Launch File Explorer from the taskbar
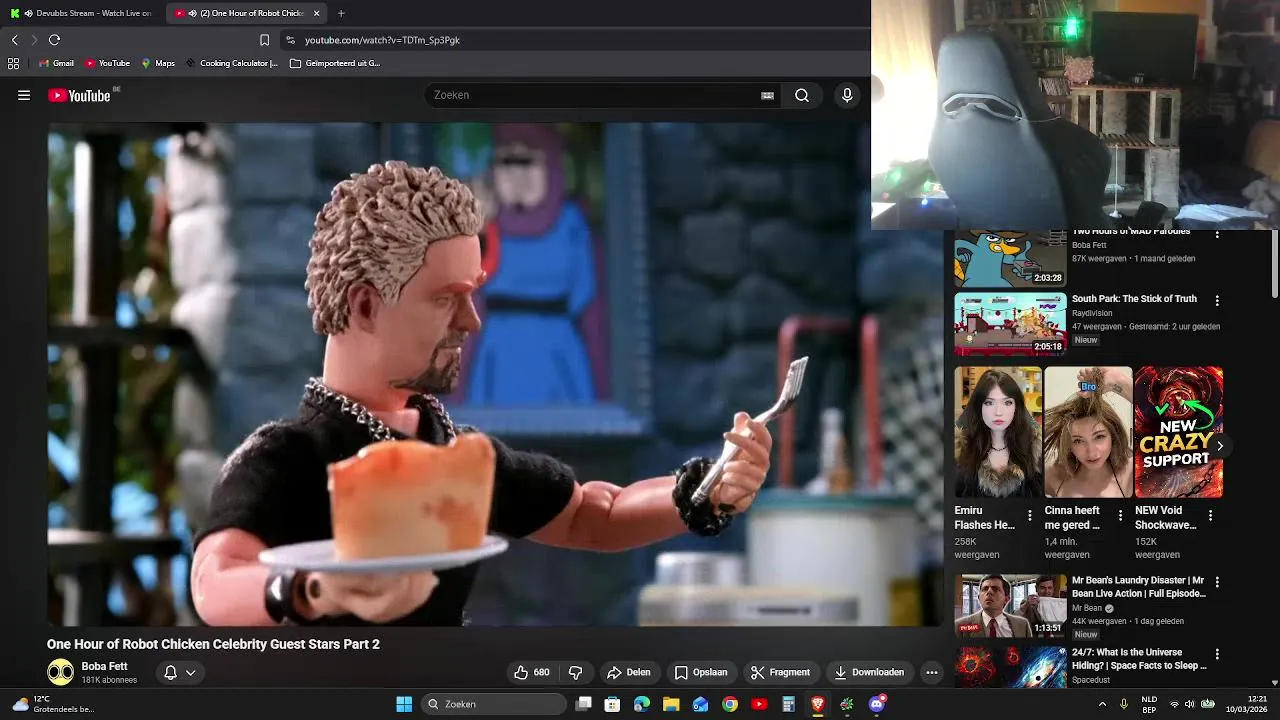The width and height of the screenshot is (1280, 720). (x=671, y=704)
